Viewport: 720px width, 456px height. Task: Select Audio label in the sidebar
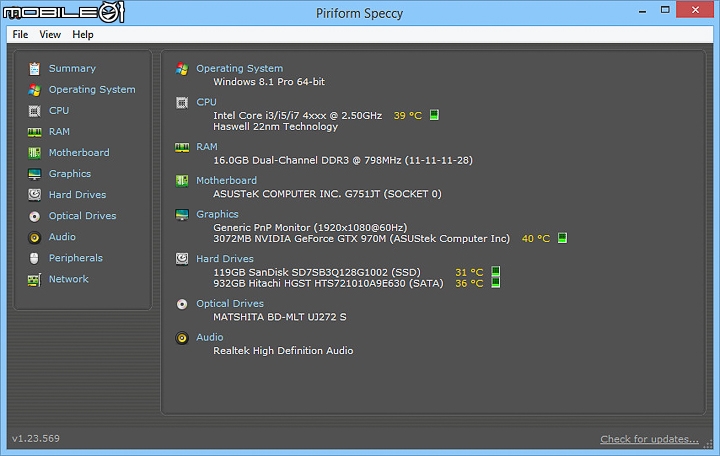62,237
